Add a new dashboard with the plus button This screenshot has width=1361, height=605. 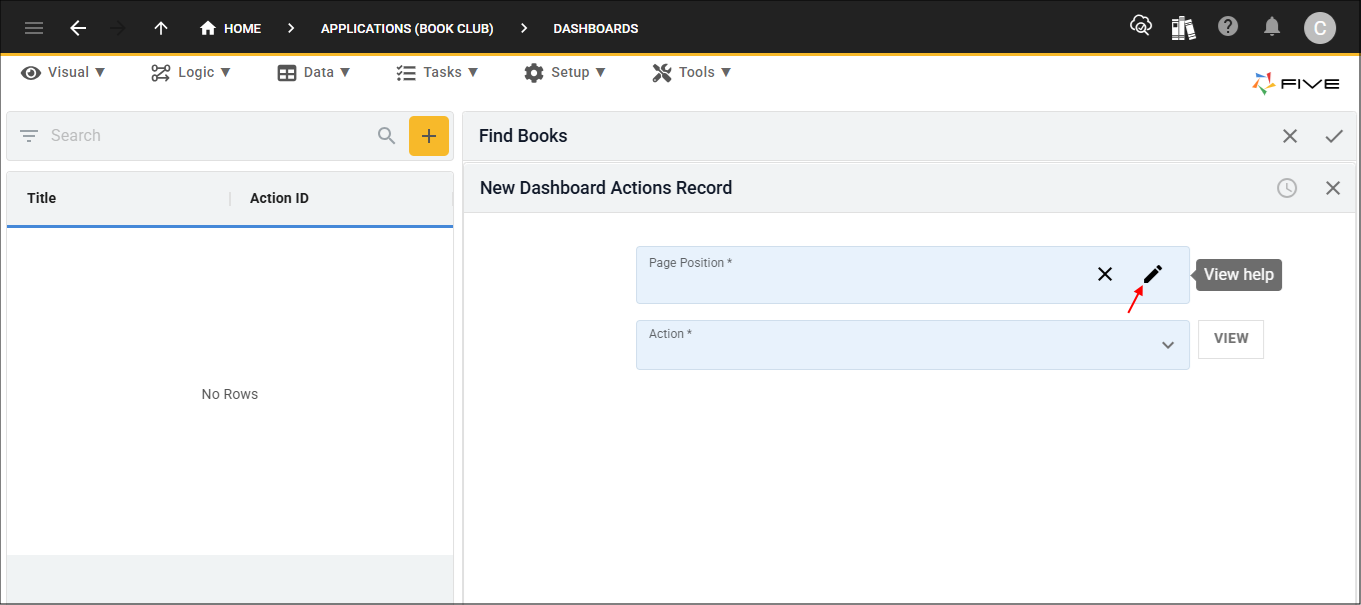pos(429,136)
